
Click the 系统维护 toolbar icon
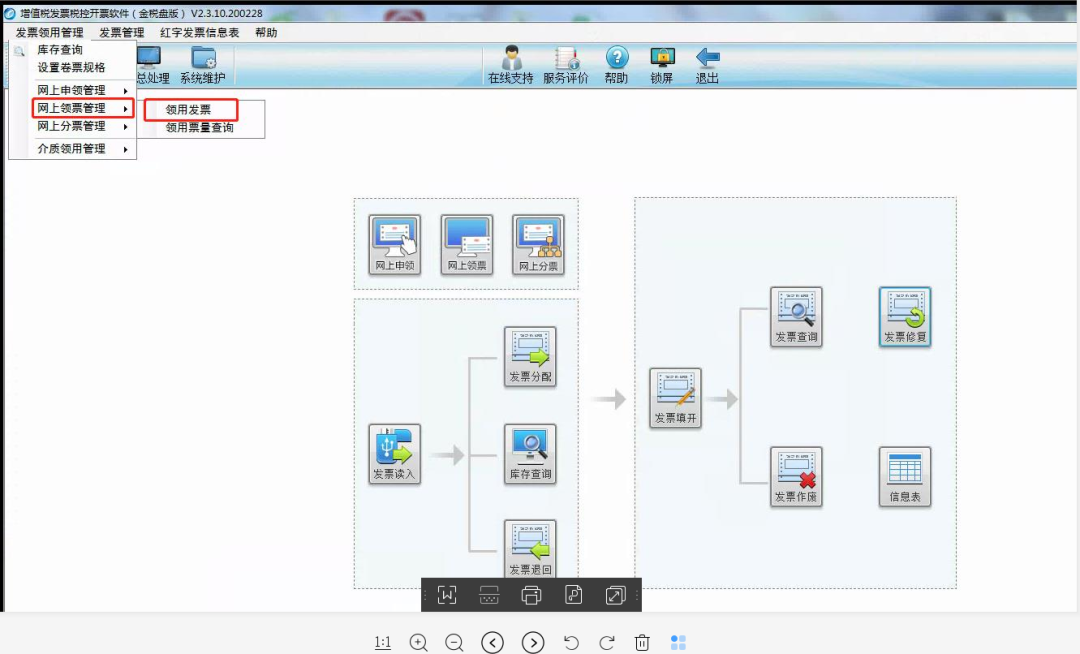point(203,65)
